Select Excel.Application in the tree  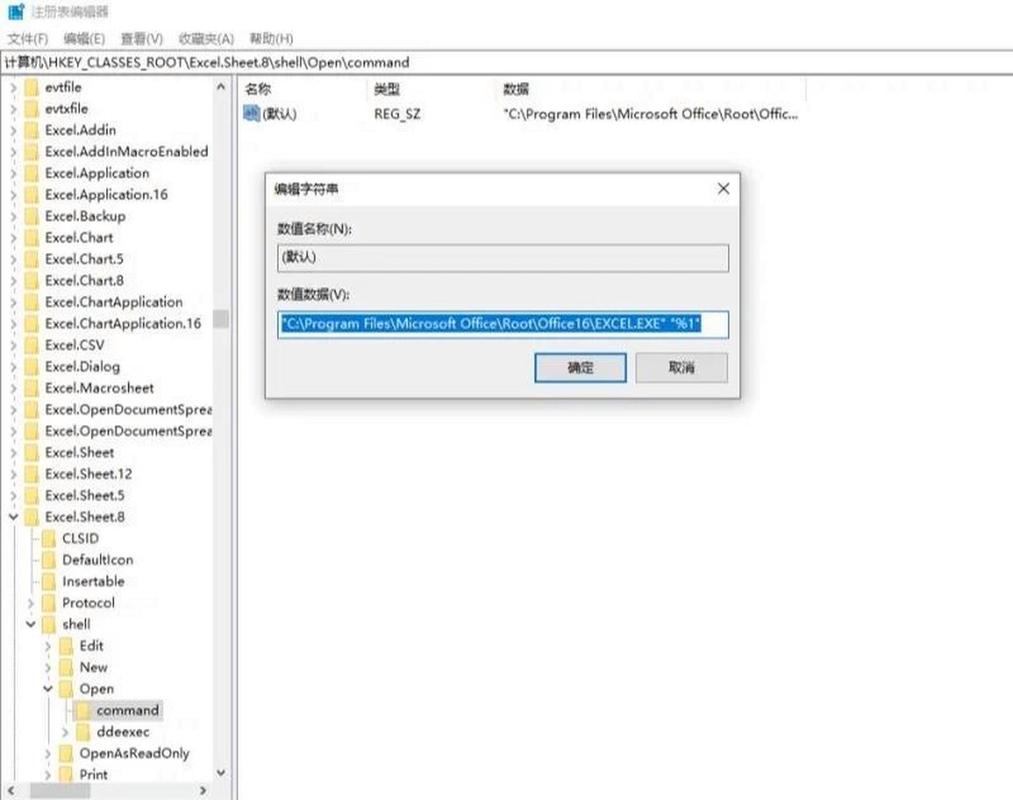click(98, 173)
